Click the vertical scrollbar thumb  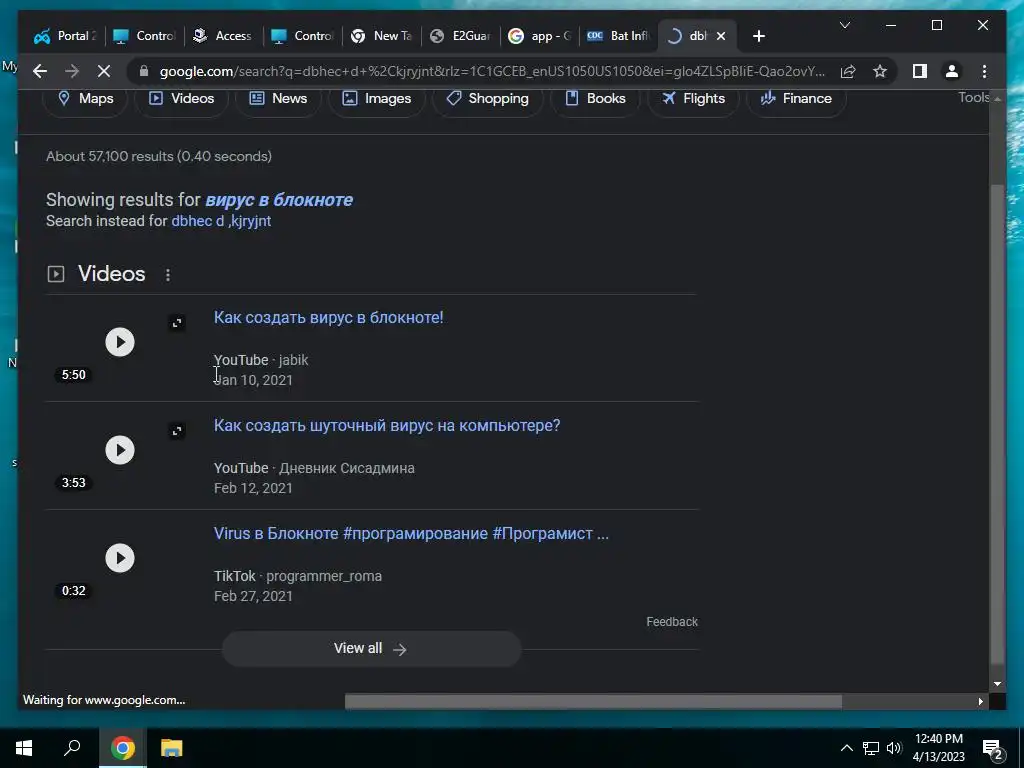pyautogui.click(x=997, y=424)
